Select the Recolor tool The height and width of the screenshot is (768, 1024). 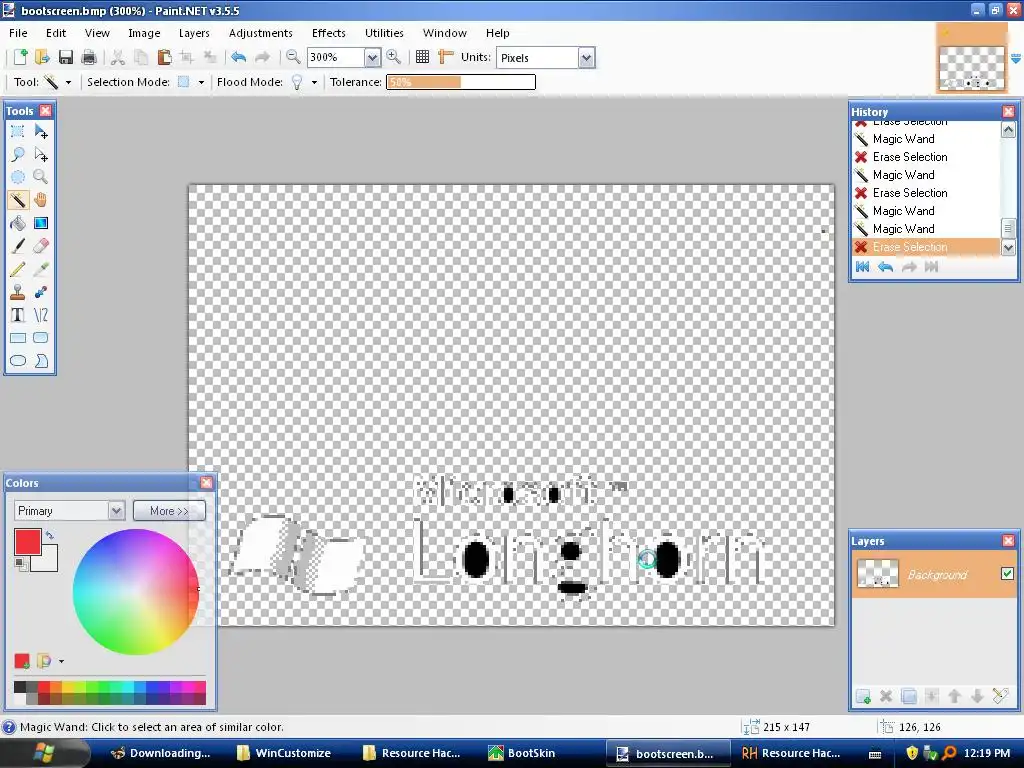pyautogui.click(x=40, y=292)
